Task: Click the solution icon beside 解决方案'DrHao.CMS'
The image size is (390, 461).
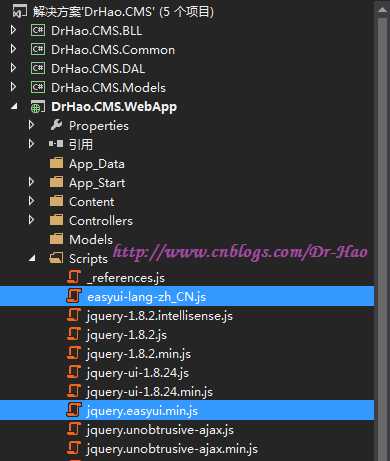Action: 19,12
